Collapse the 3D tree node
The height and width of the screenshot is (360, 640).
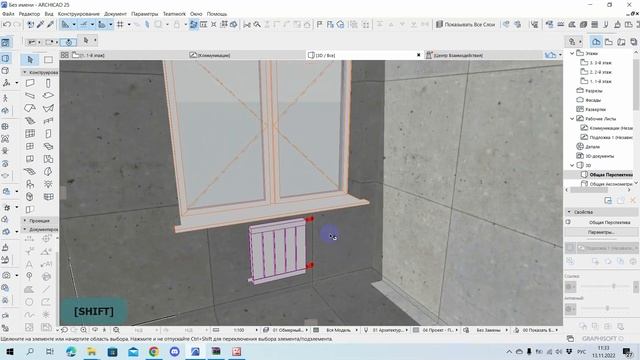(572, 165)
